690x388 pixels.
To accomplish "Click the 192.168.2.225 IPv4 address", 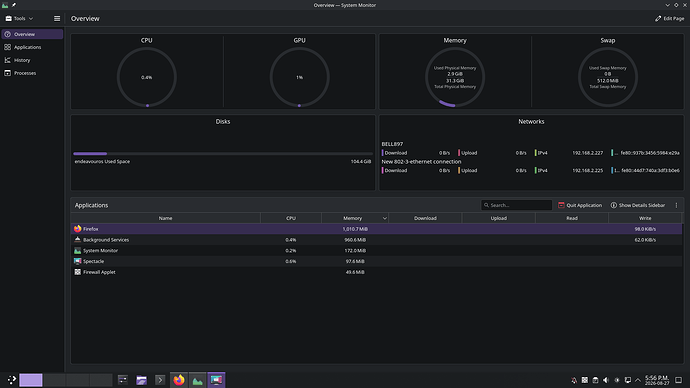I will pos(587,170).
